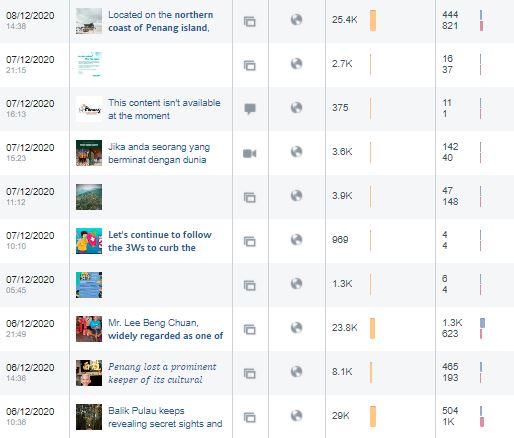514x438 pixels.
Task: Click the Penang logo thumbnail on the unavailable content post
Action: [89, 109]
